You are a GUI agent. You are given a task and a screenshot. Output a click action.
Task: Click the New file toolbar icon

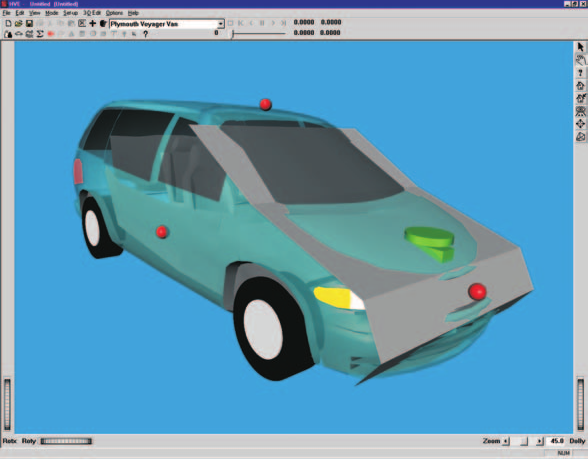[x=8, y=23]
